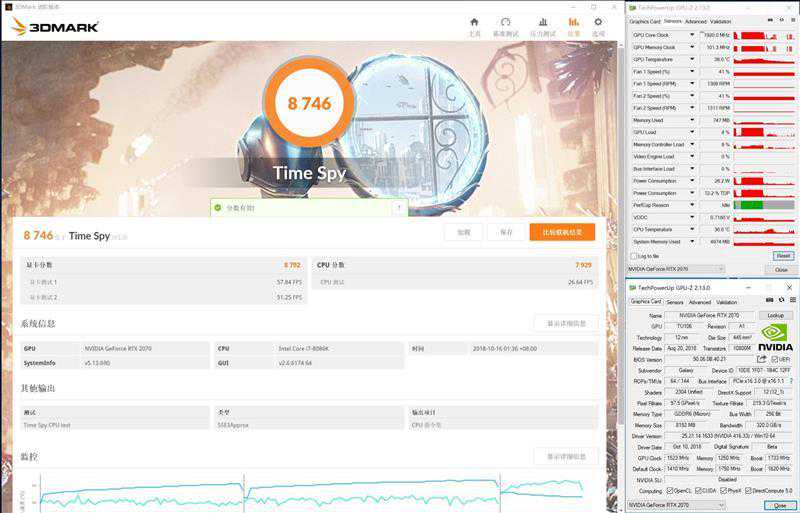Click the Reset button in Sensors window

[782, 256]
